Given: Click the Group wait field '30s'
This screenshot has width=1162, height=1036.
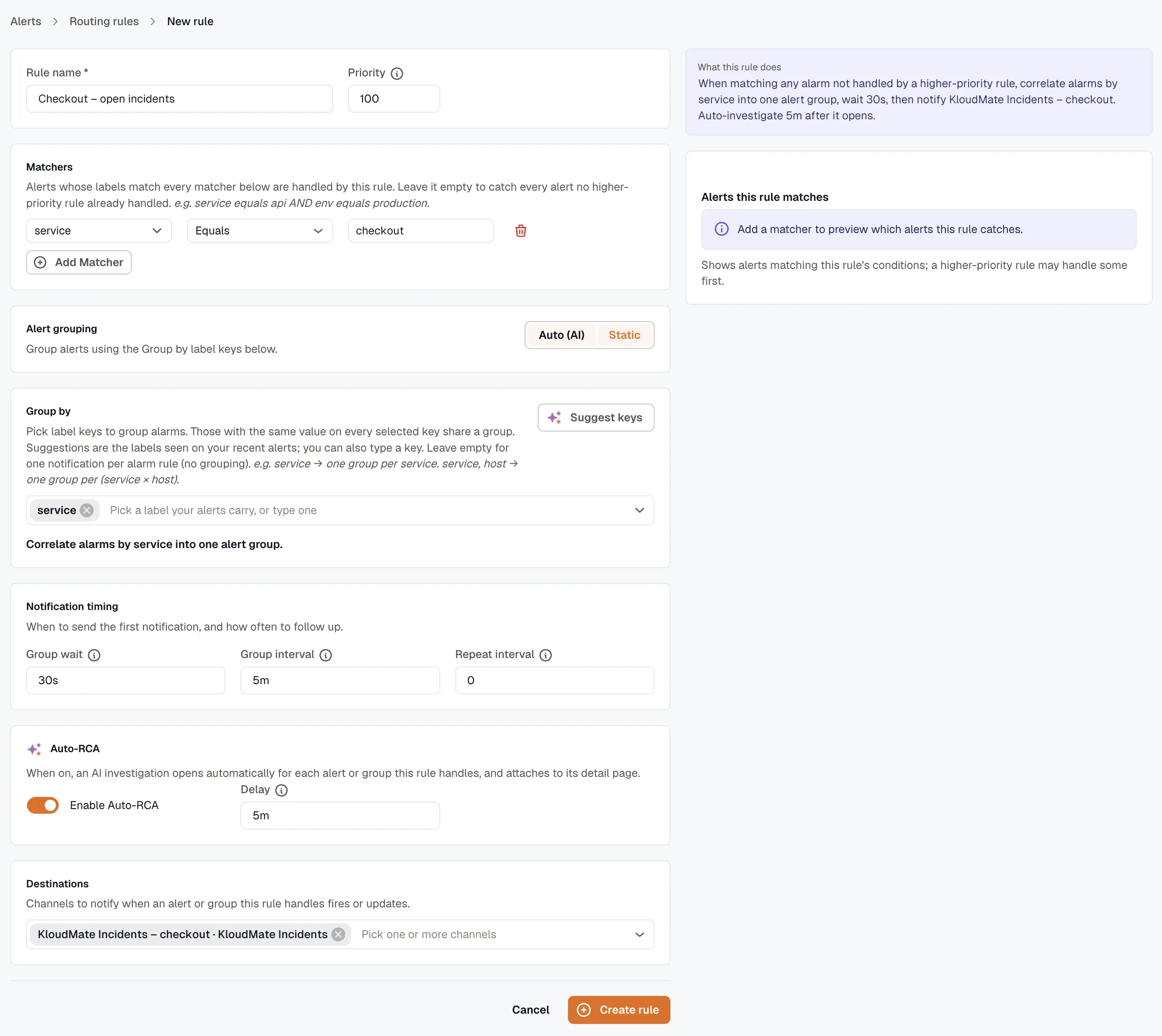Looking at the screenshot, I should (126, 680).
